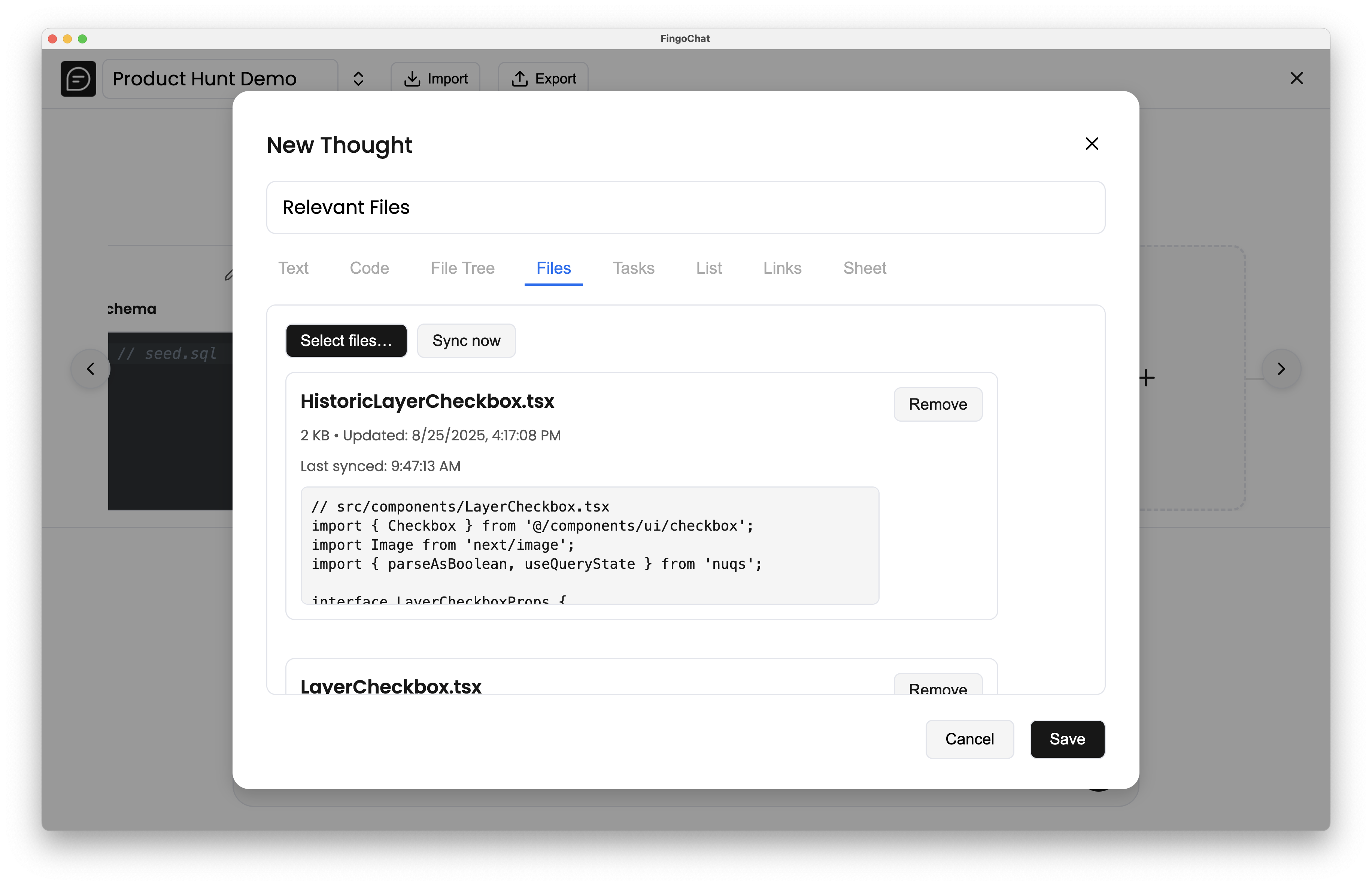The height and width of the screenshot is (886, 1372).
Task: Switch to the Code tab
Action: coord(369,268)
